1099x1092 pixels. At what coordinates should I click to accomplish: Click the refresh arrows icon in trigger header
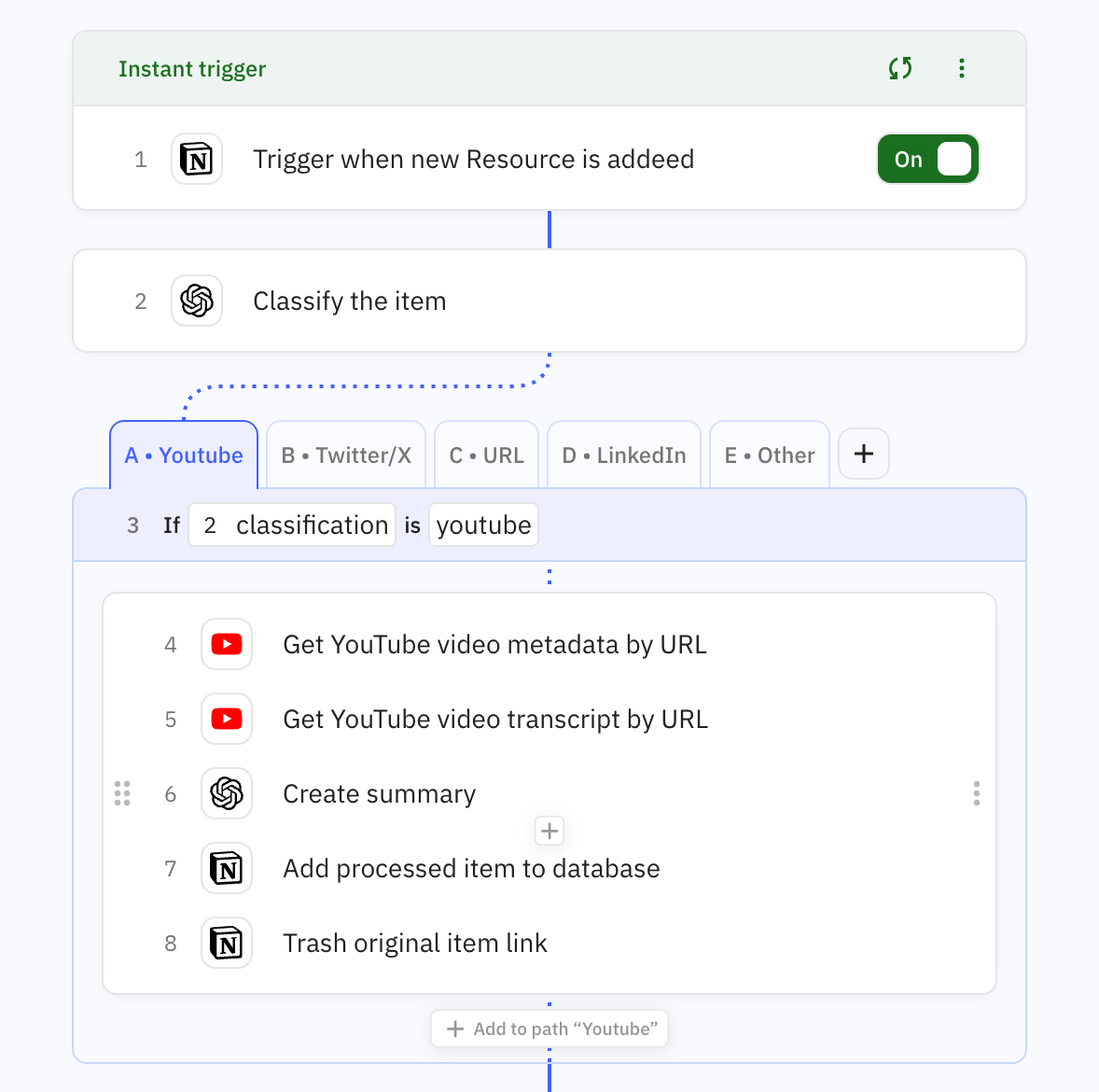[900, 68]
